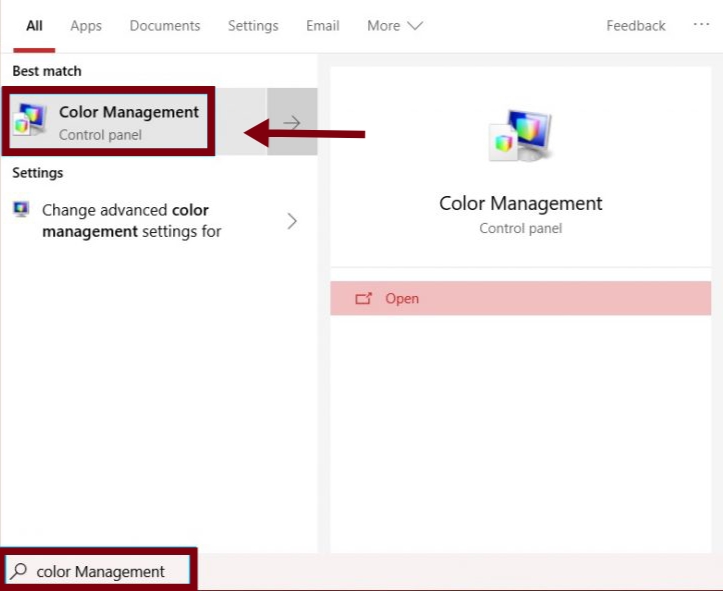
Task: Open the three-dot options menu
Action: click(701, 24)
